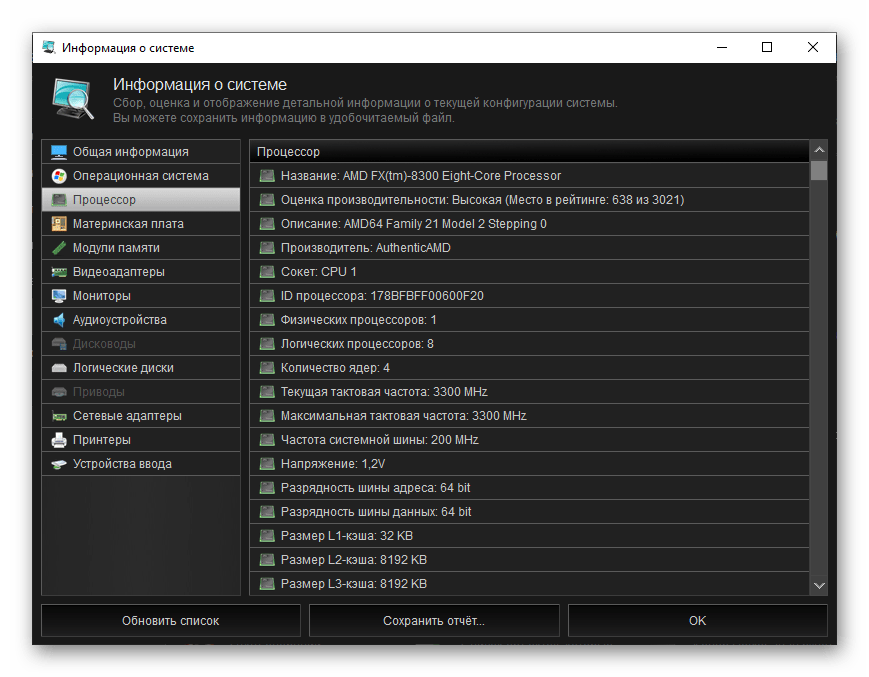Select the Текущая тактовая частота row
This screenshot has height=677, width=869.
click(x=529, y=392)
